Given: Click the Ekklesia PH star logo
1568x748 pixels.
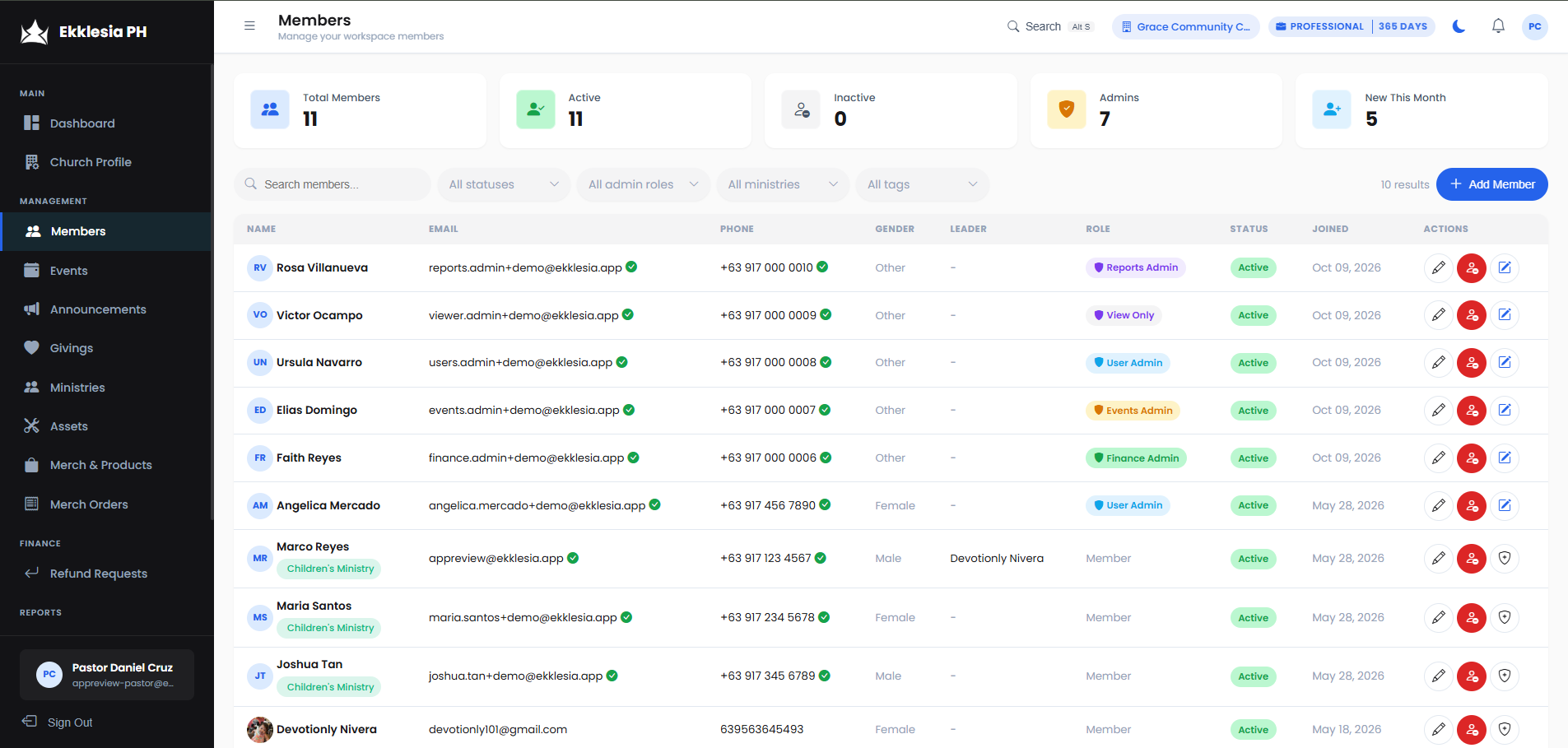Looking at the screenshot, I should (x=35, y=32).
